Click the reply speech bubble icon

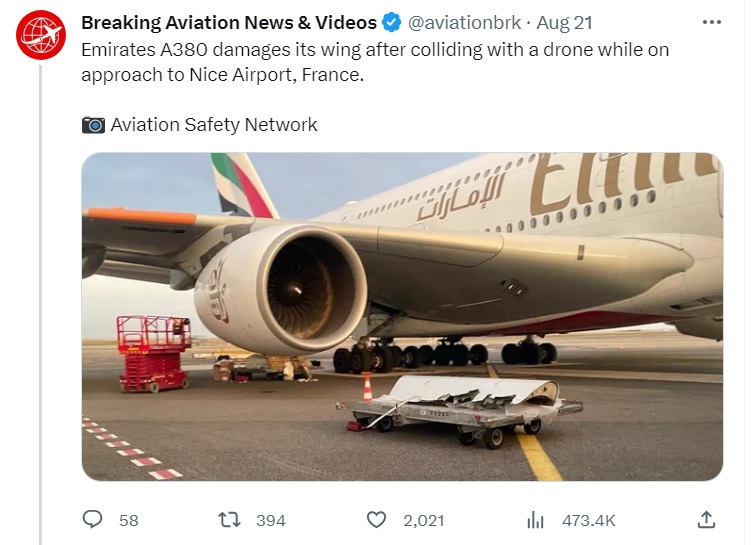point(93,520)
